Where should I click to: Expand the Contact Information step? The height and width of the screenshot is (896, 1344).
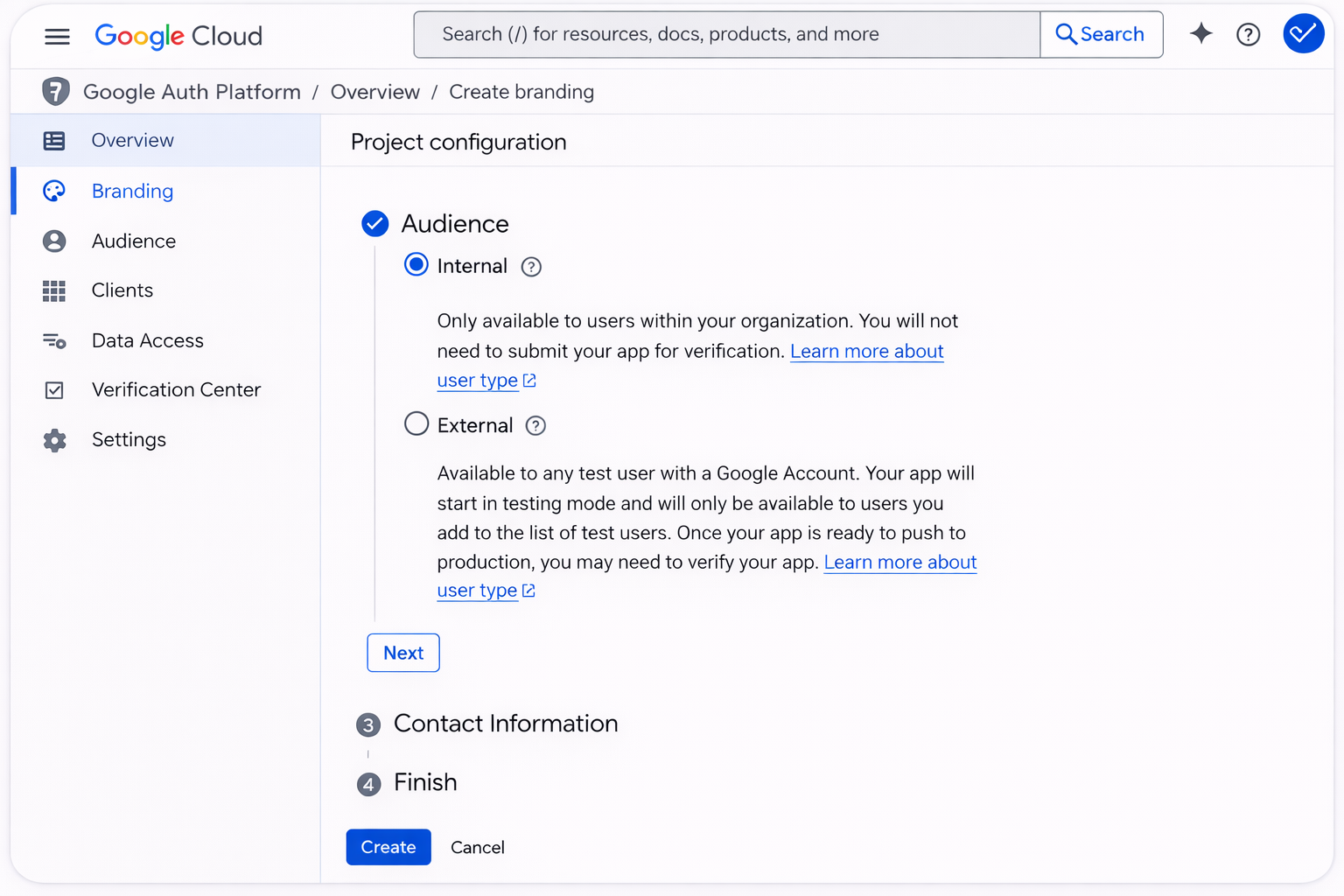tap(505, 724)
